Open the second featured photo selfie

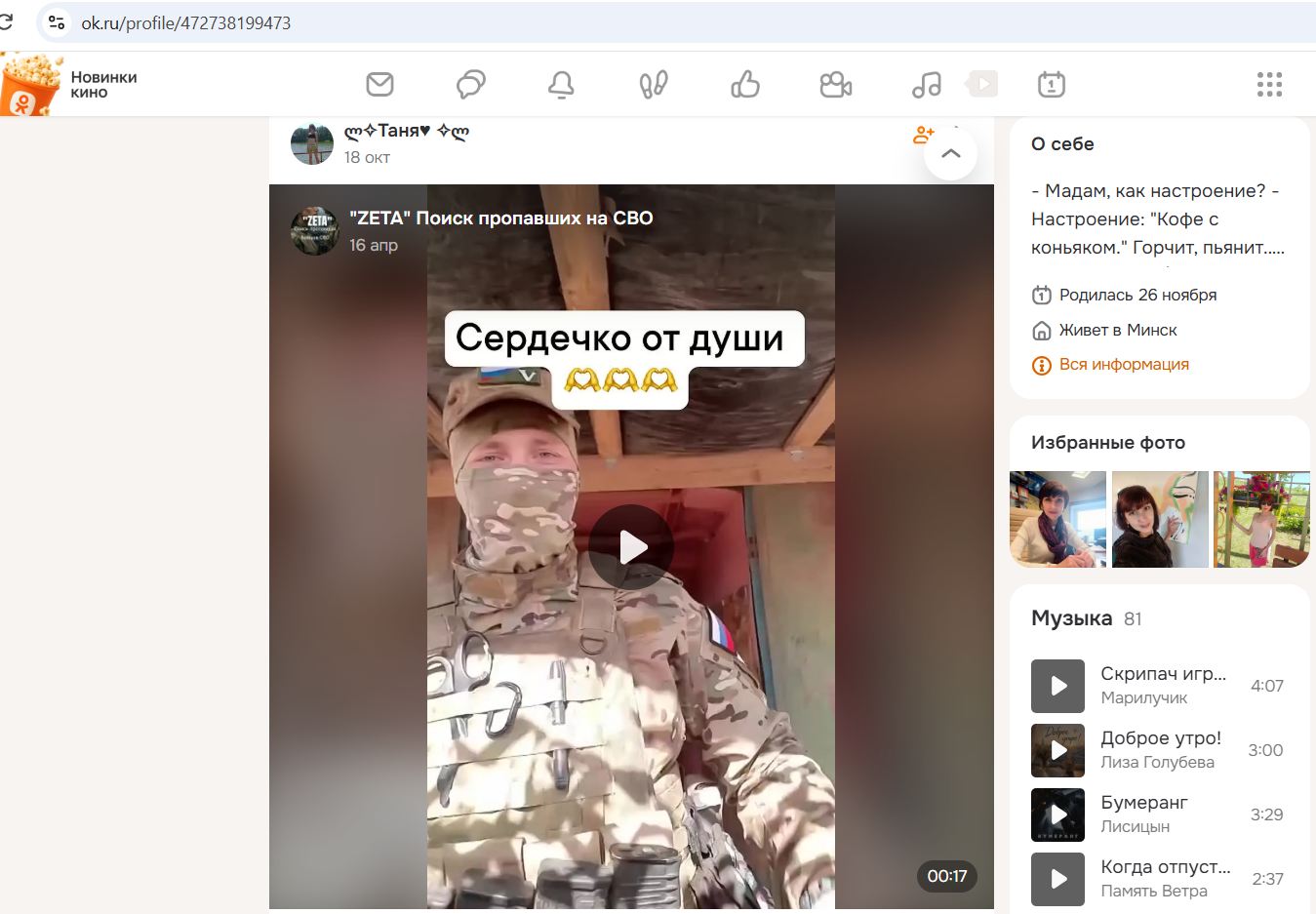[1160, 519]
